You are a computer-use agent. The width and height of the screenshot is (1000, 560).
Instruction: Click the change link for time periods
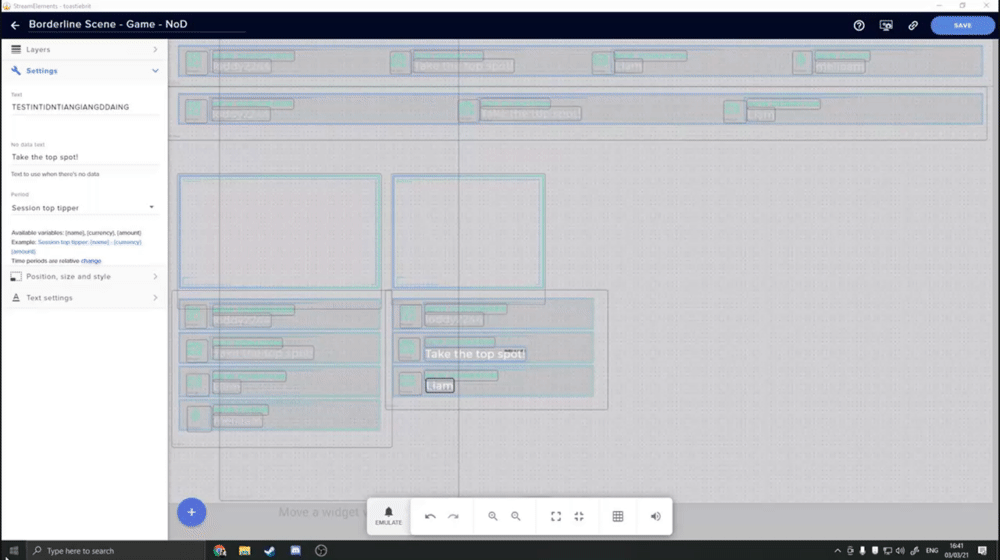(x=91, y=261)
